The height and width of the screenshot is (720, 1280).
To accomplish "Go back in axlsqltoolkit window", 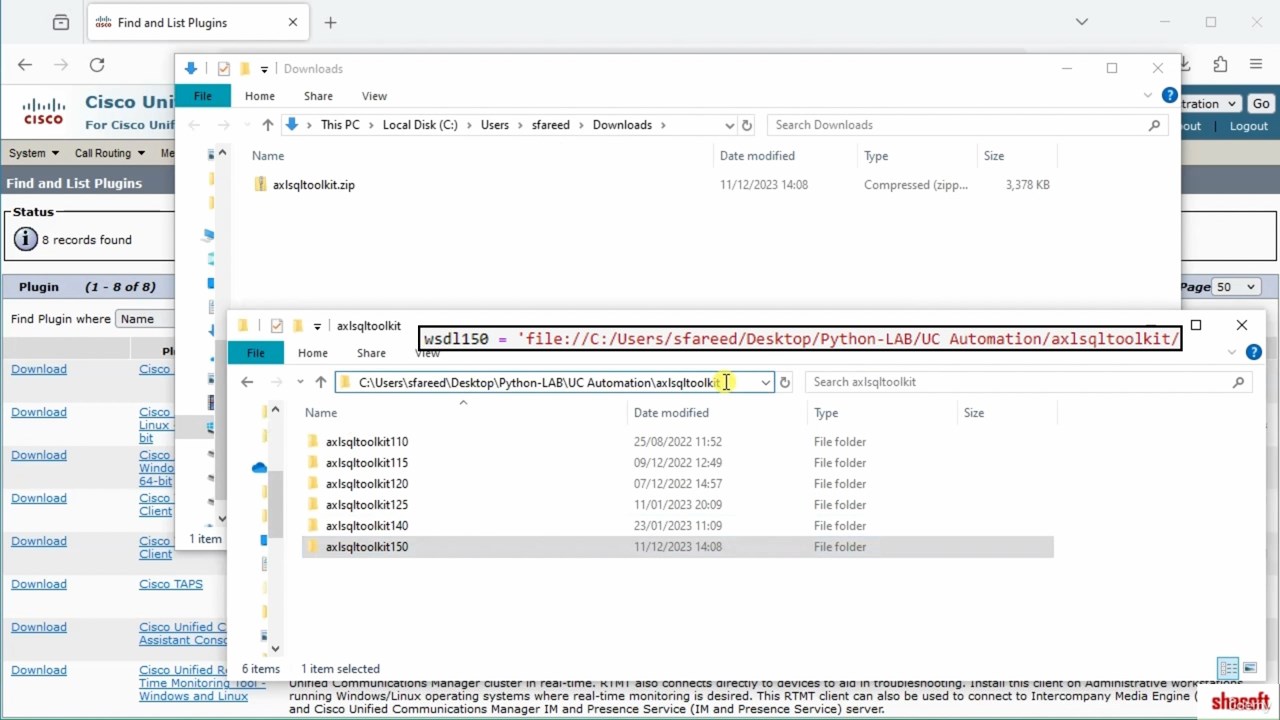I will [247, 382].
